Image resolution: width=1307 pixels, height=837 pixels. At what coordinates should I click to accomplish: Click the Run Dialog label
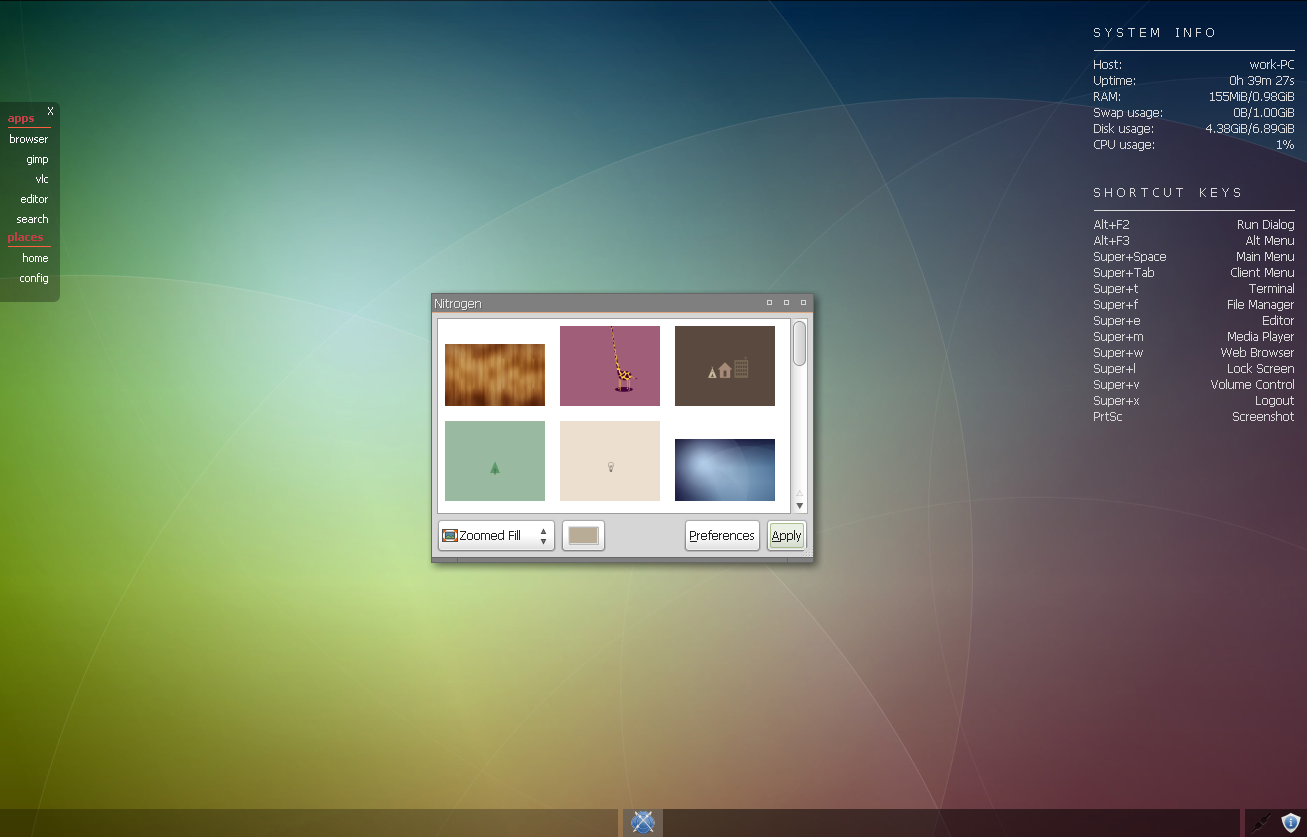[x=1266, y=225]
